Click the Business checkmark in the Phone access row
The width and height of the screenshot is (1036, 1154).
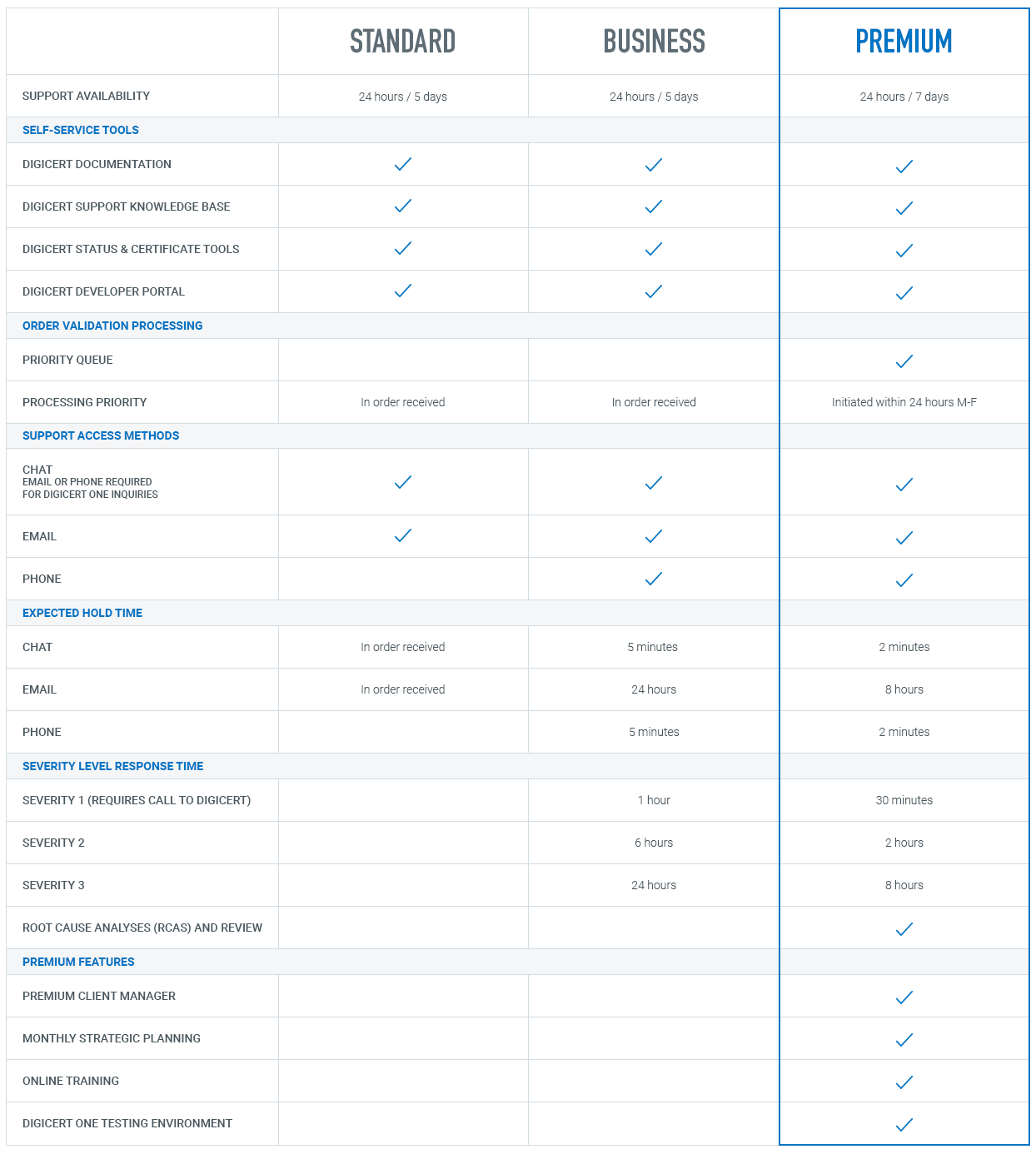(654, 579)
